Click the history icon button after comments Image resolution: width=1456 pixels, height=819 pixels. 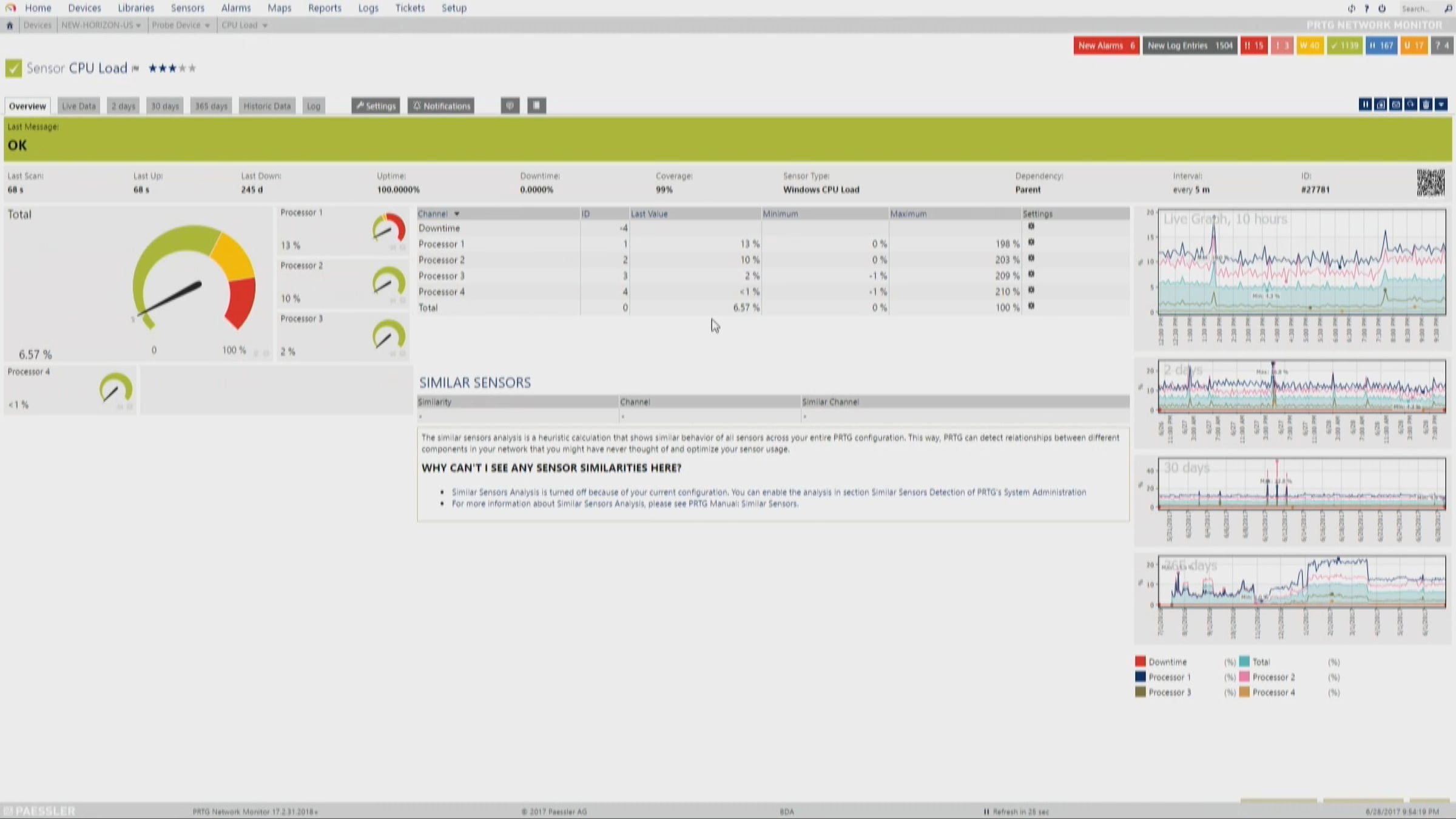point(536,106)
